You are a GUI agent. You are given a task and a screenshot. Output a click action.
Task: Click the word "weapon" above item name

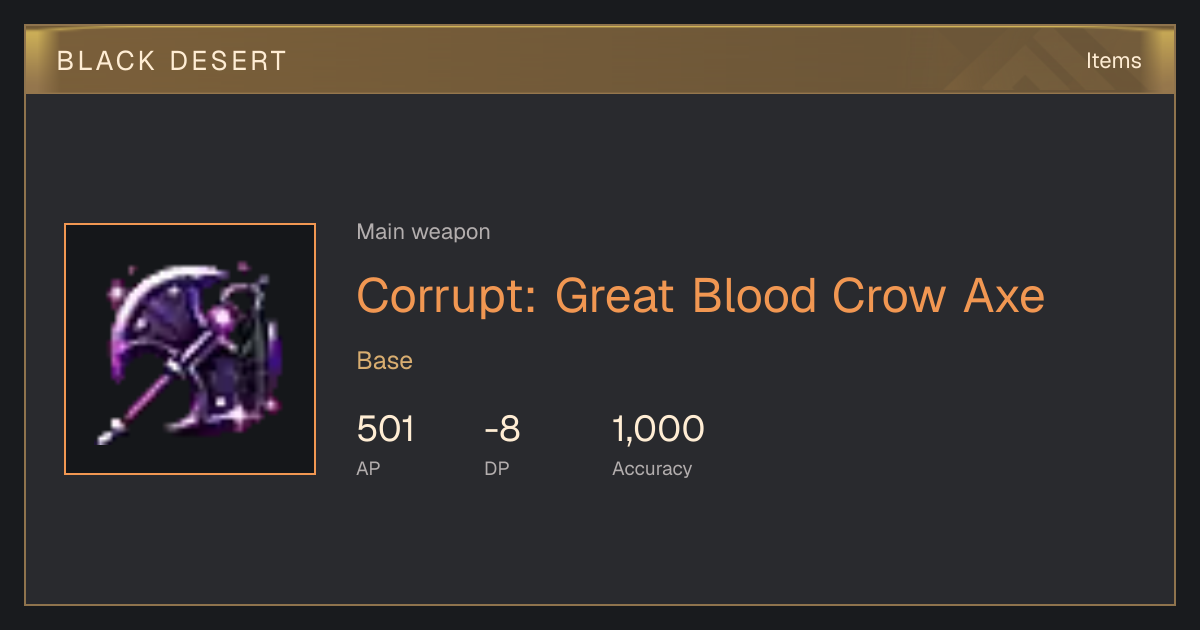451,233
